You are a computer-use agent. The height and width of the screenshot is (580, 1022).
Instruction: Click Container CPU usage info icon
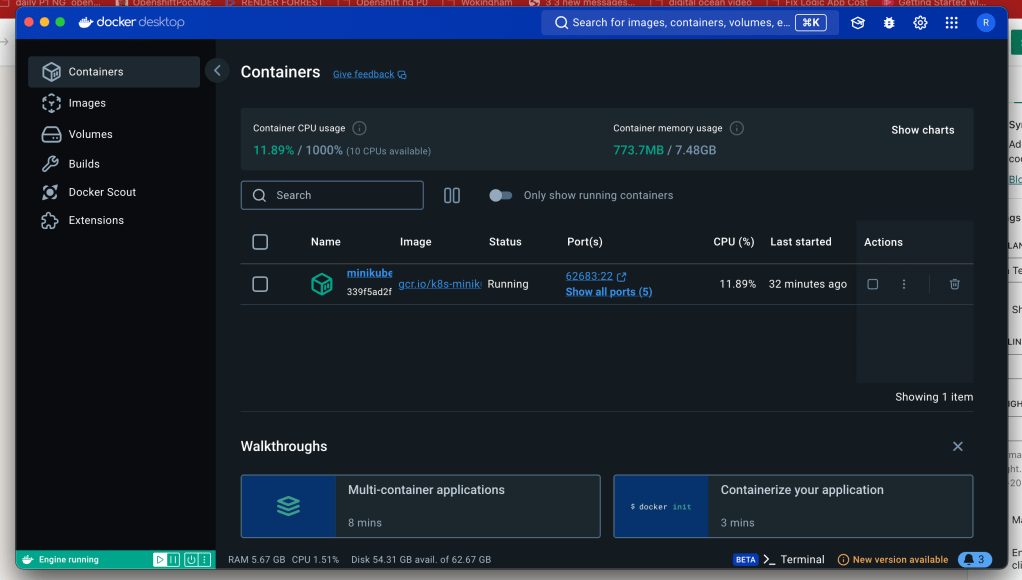click(359, 128)
